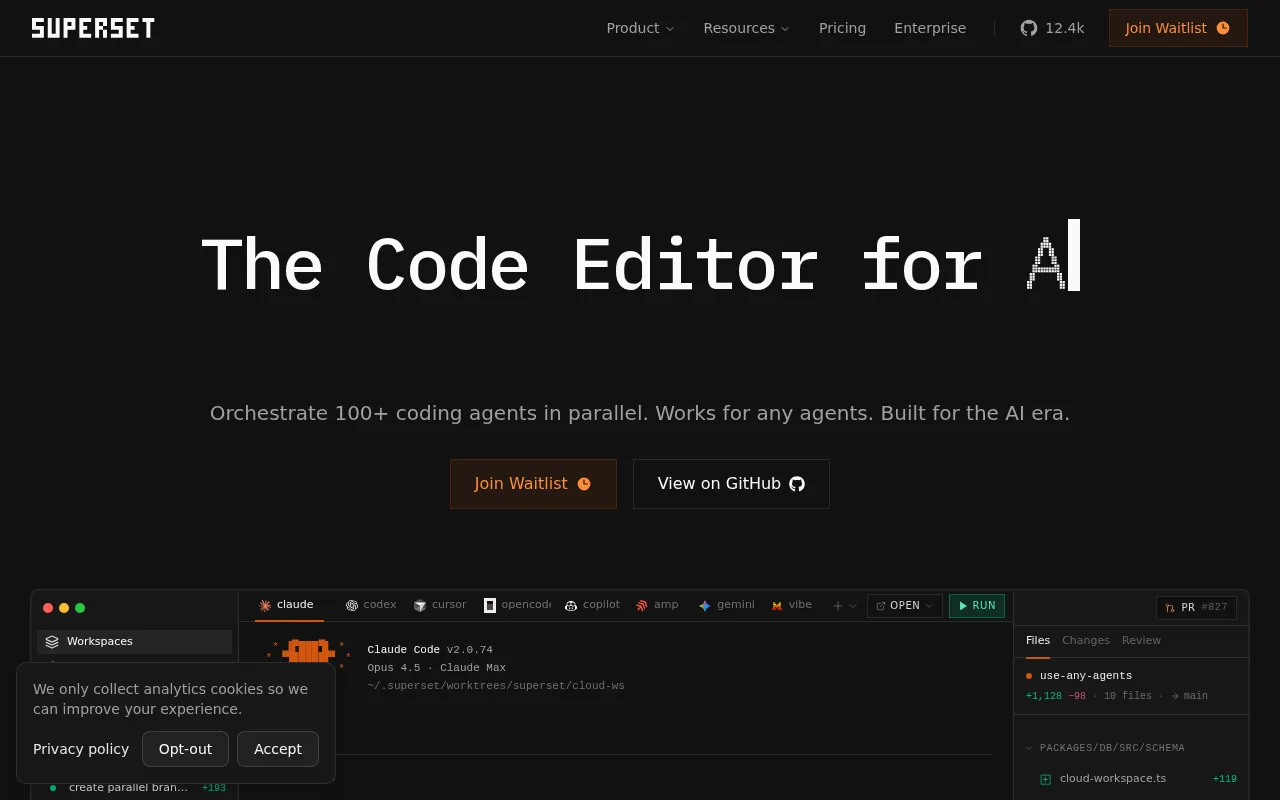Open the Pricing page

click(x=842, y=28)
